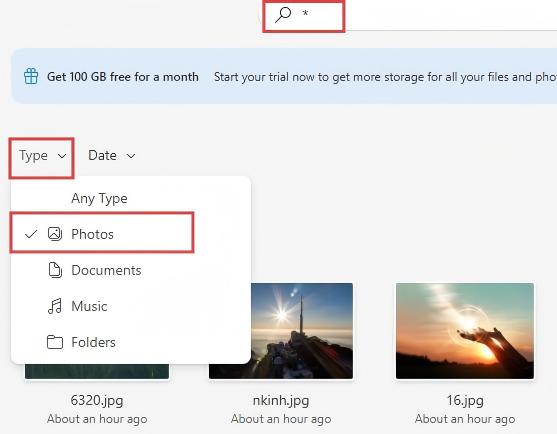
Task: Click the Folders icon in dropdown
Action: click(55, 342)
